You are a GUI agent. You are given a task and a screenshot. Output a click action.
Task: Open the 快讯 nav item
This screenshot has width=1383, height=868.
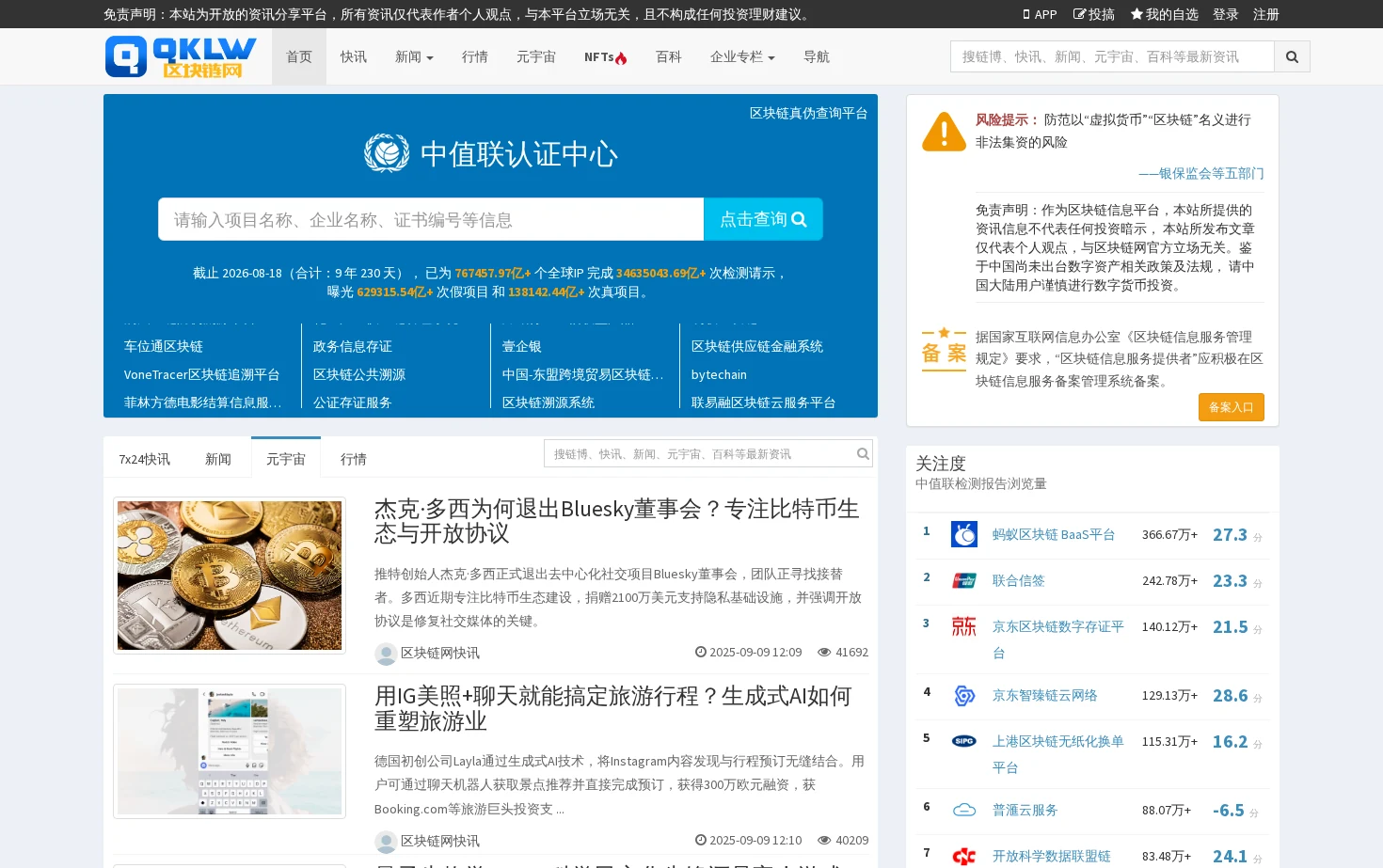(x=354, y=56)
